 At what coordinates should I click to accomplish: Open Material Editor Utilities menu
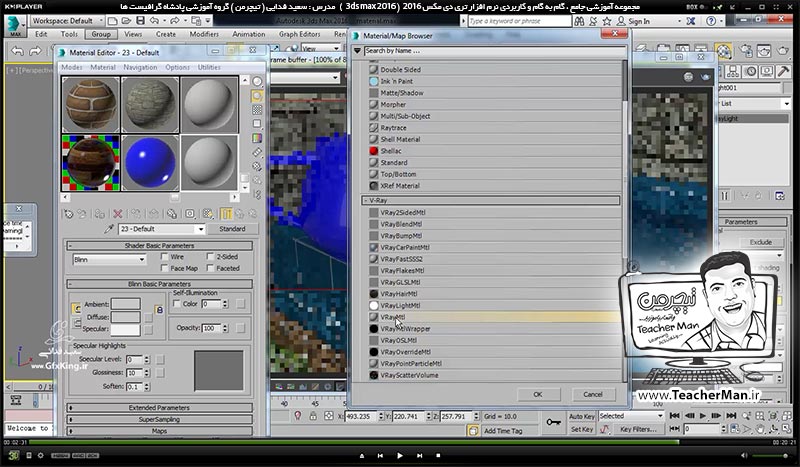click(209, 67)
